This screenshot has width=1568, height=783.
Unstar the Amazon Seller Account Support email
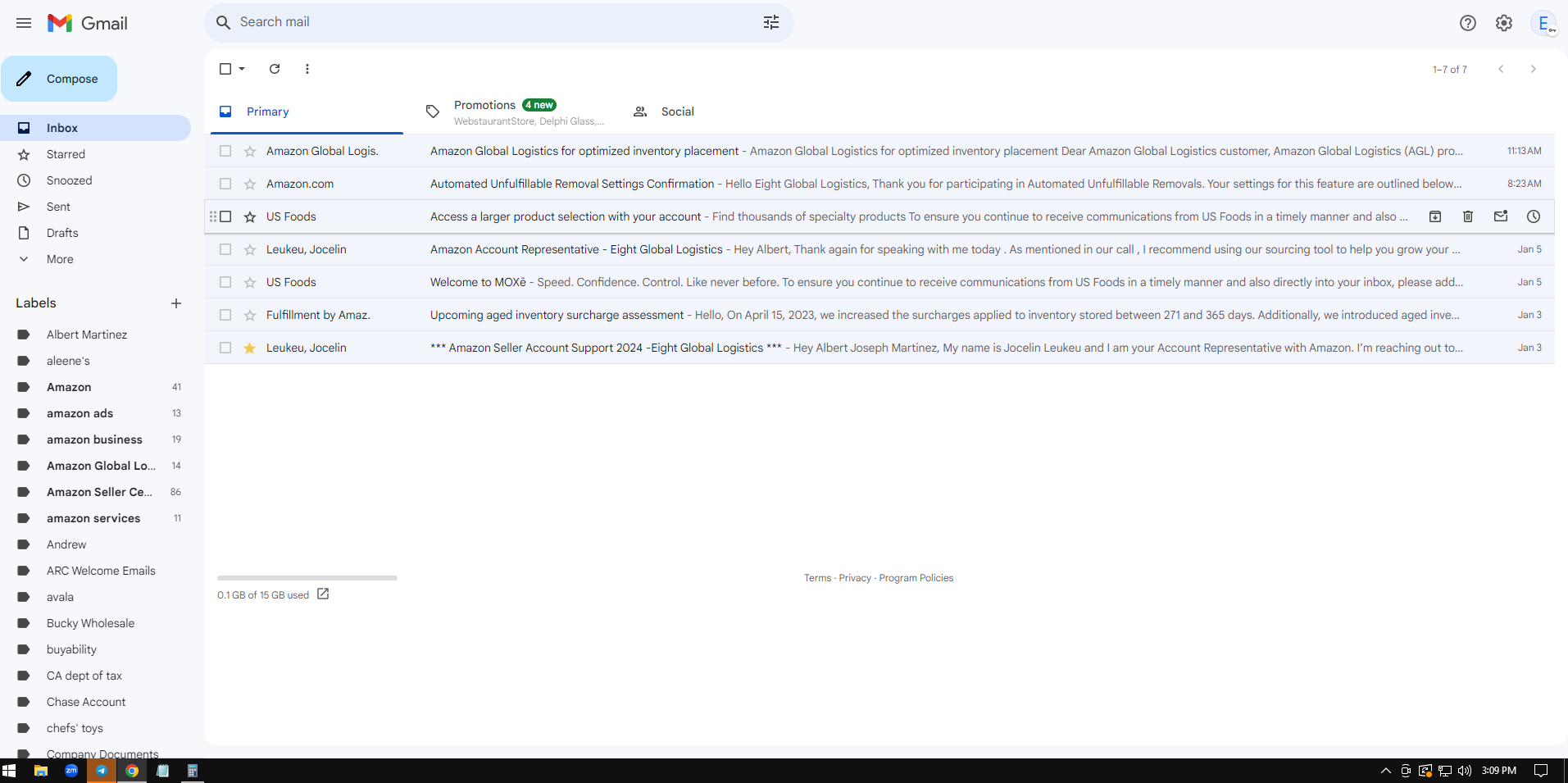[250, 348]
